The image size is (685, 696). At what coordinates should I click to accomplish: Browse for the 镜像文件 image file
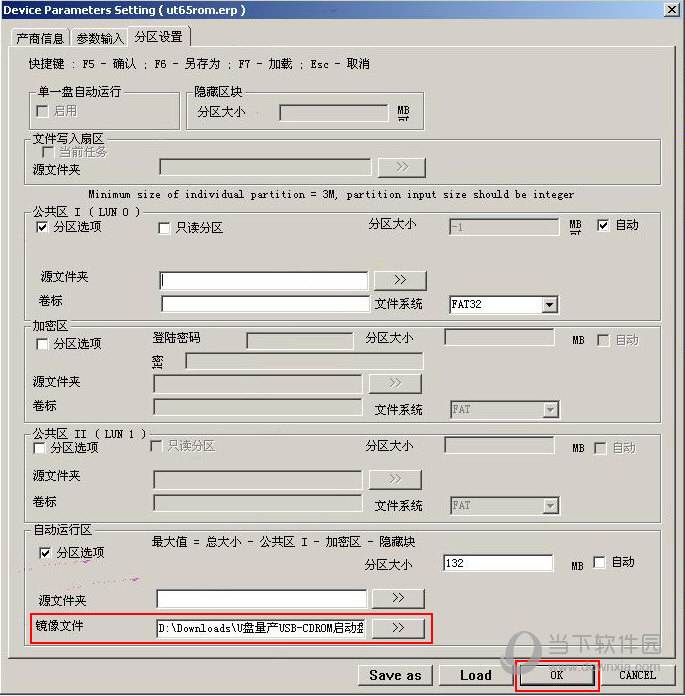pos(398,628)
